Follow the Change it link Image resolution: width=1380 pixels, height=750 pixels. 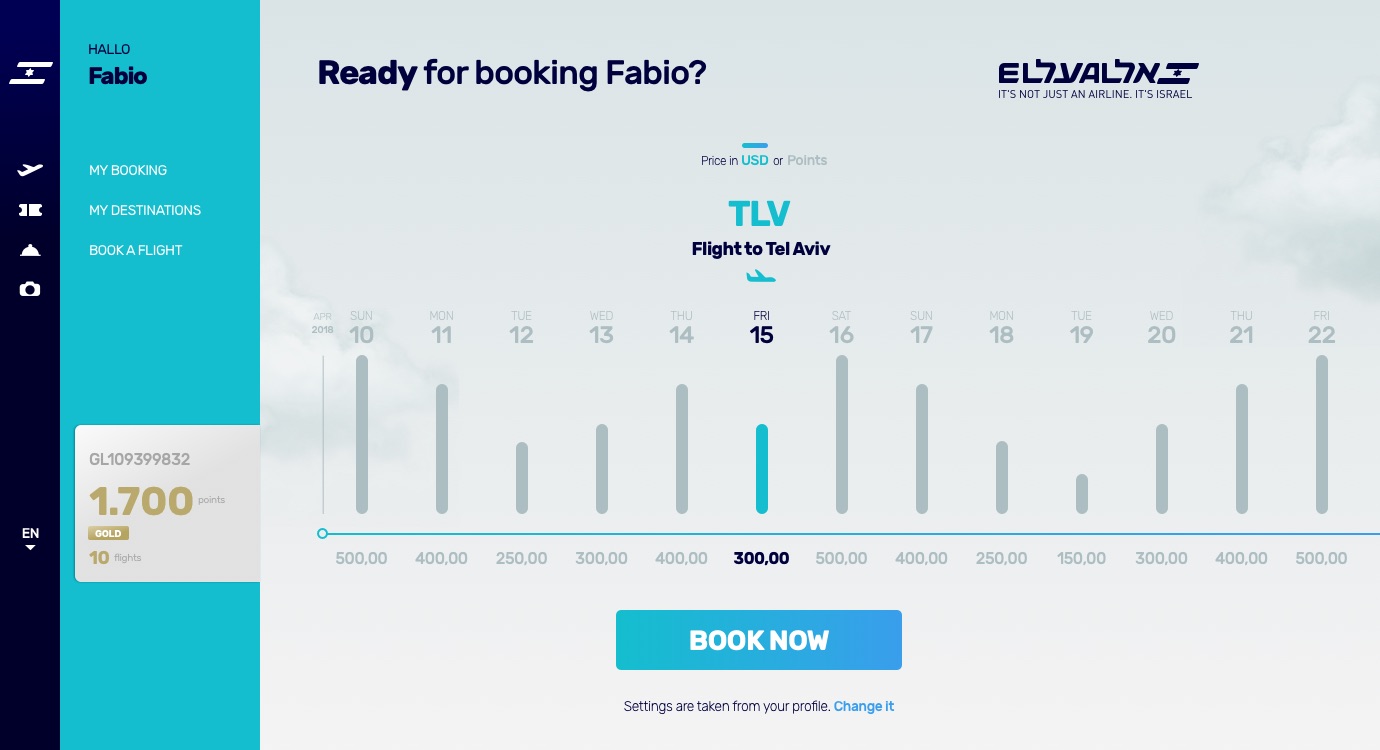click(864, 706)
